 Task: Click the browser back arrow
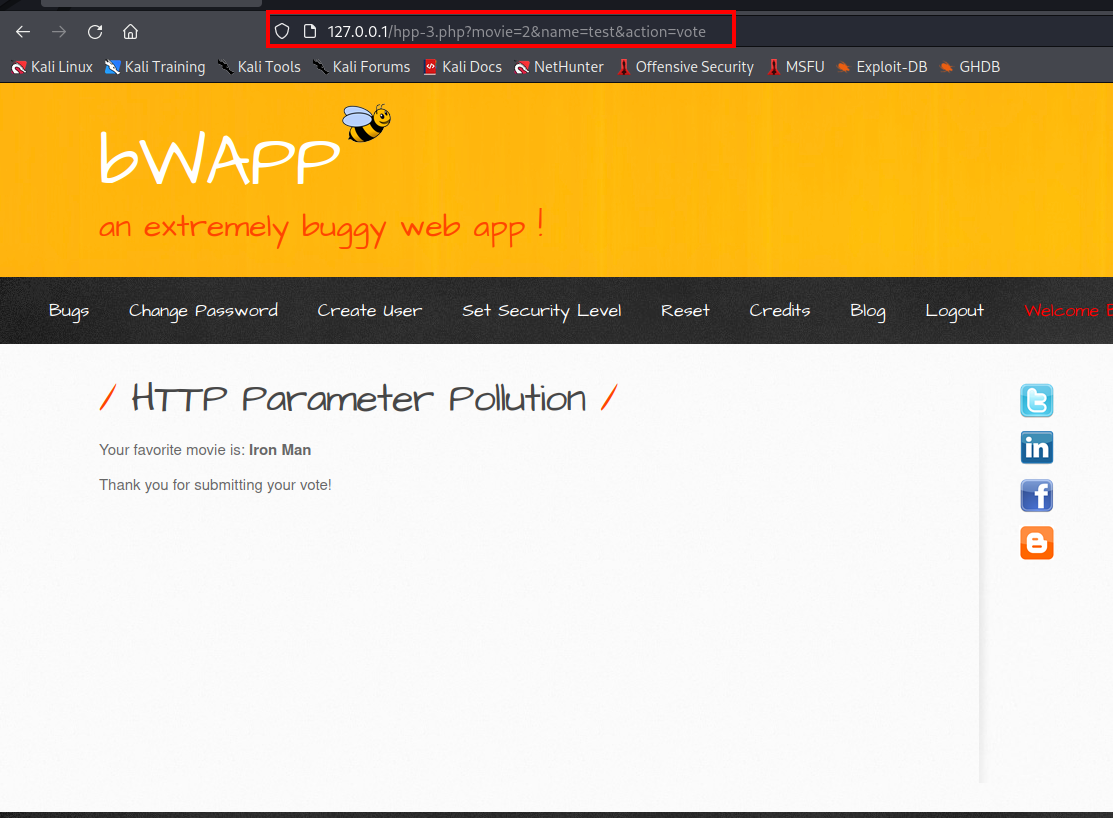point(23,31)
